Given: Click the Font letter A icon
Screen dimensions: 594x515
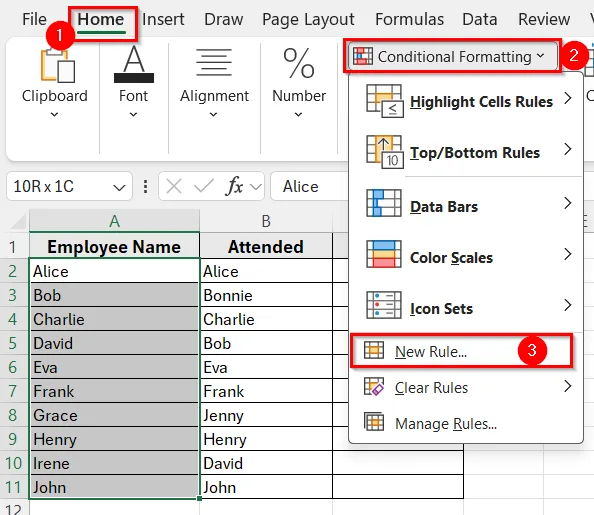Looking at the screenshot, I should tap(134, 64).
